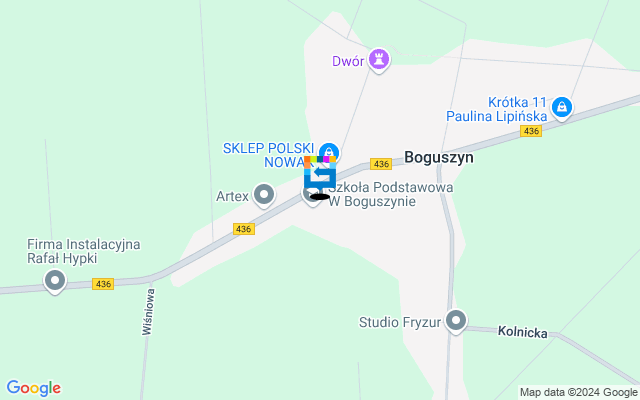
Task: Click the 436 road badge below Artex
Action: [x=244, y=229]
